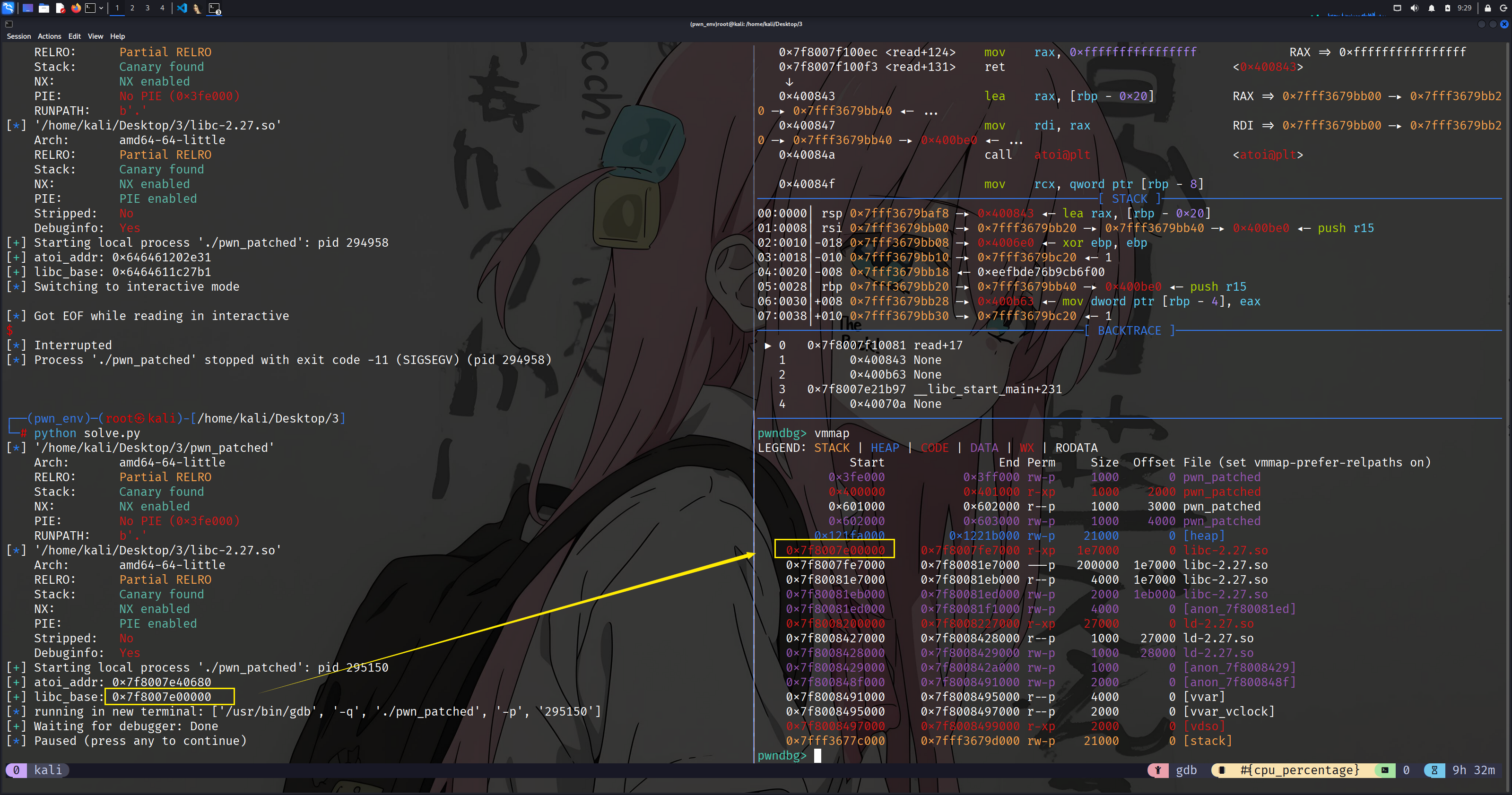This screenshot has width=1512, height=795.
Task: Click '[stack]' entry in vmmap output
Action: tap(1208, 741)
